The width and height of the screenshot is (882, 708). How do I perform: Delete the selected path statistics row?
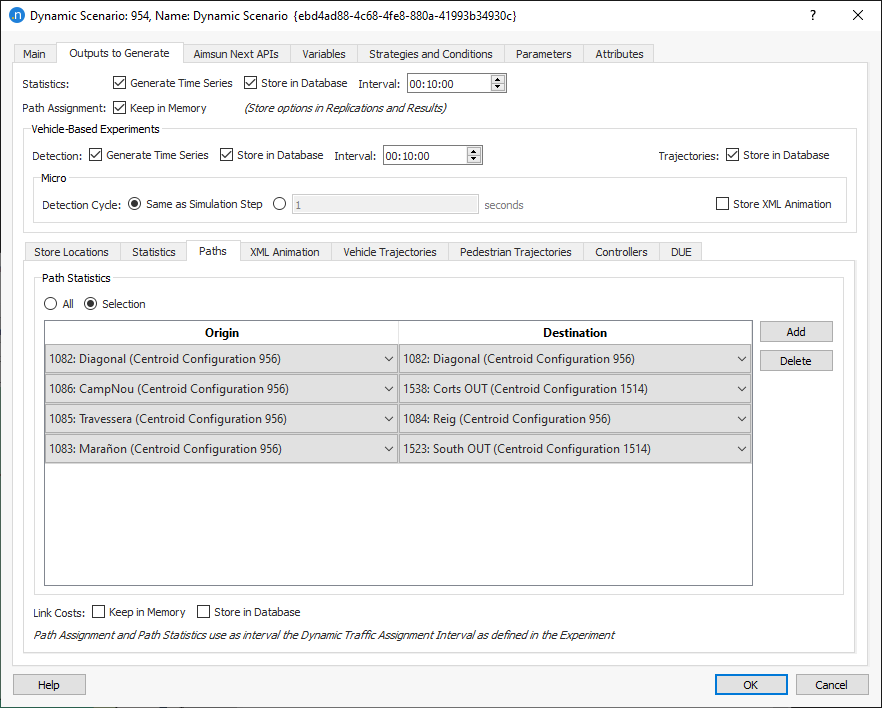[x=795, y=360]
